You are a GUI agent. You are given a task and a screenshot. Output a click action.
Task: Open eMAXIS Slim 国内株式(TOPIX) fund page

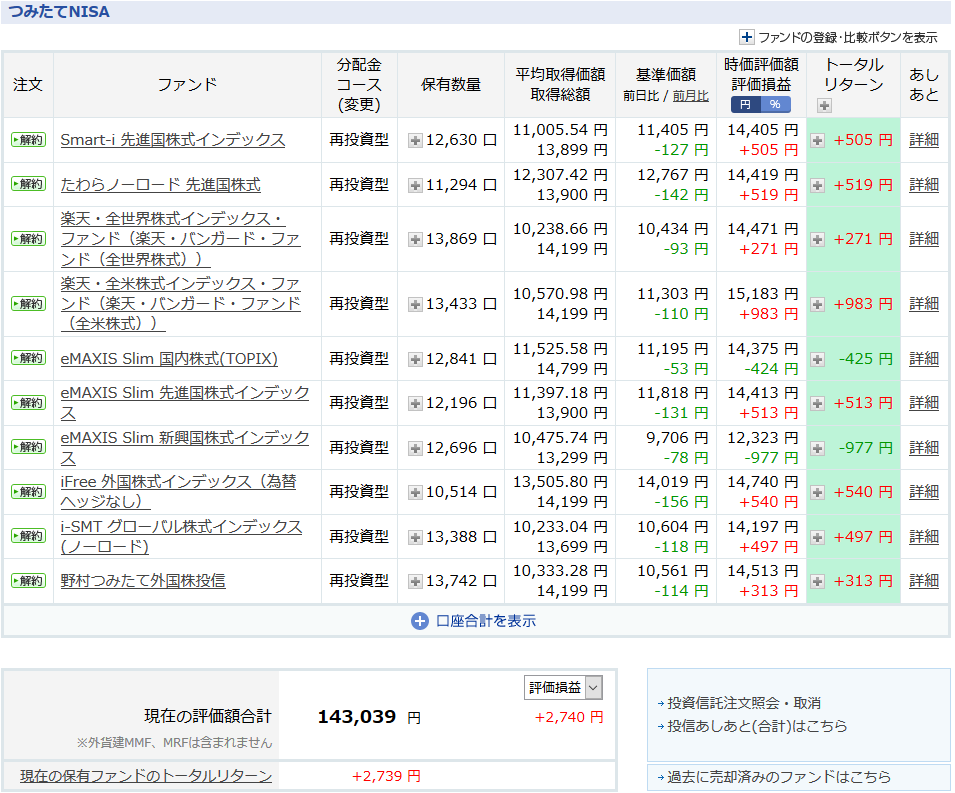tap(169, 358)
